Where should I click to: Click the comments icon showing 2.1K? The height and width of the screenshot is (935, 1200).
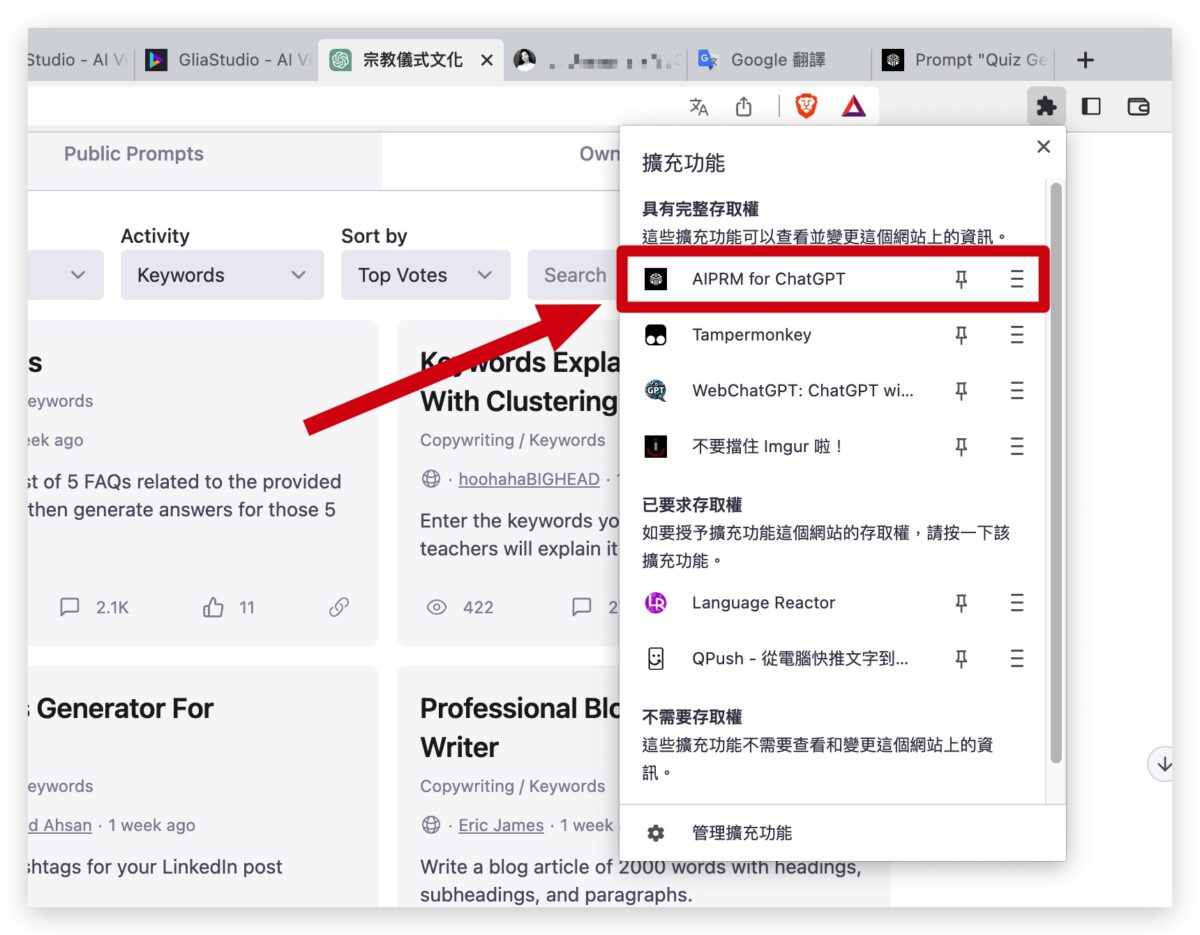tap(69, 607)
